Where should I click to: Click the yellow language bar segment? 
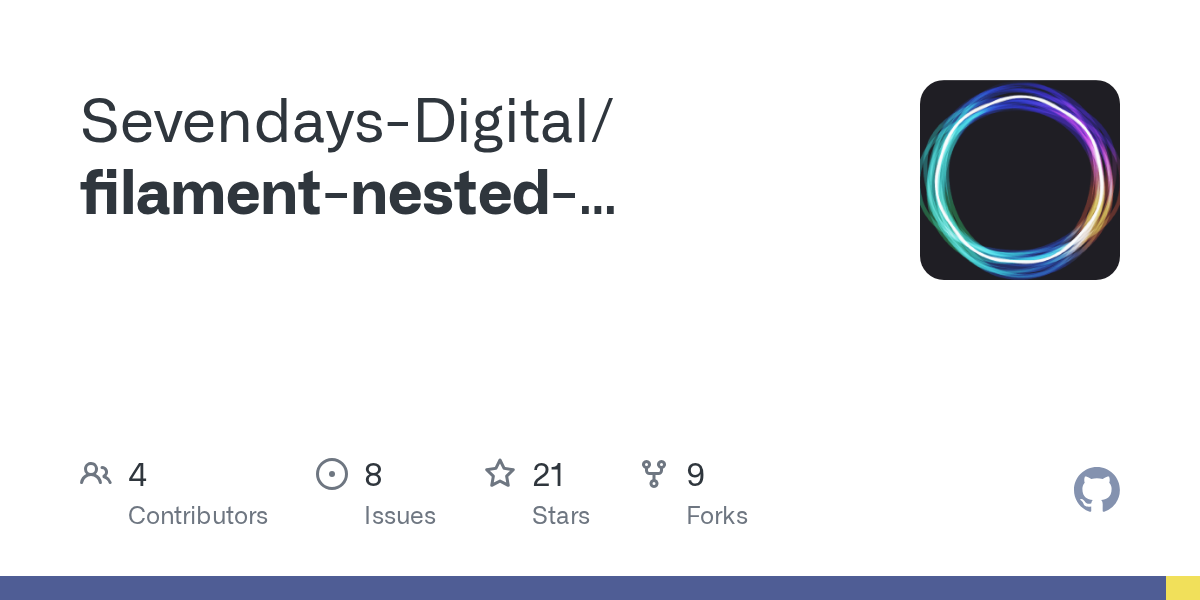click(1183, 588)
